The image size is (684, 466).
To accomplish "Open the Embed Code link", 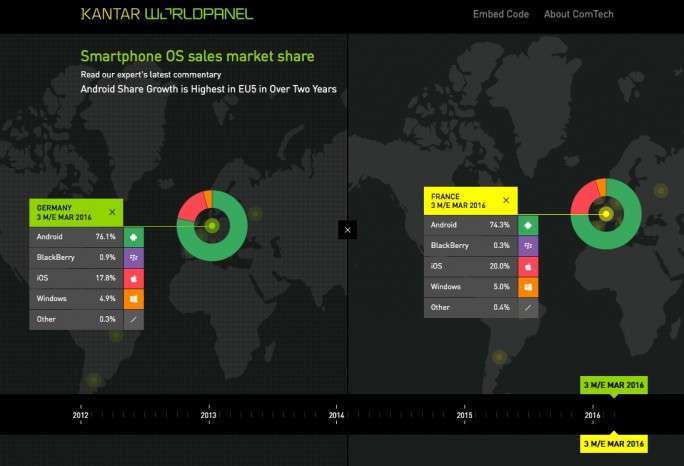I will 501,14.
